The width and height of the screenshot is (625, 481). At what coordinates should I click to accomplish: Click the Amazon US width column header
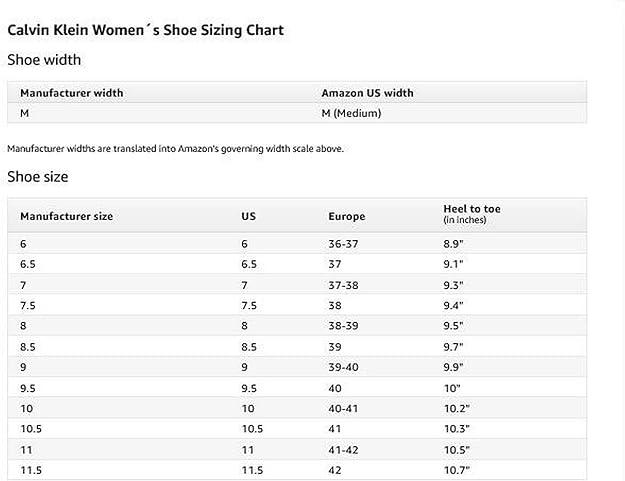[x=367, y=93]
